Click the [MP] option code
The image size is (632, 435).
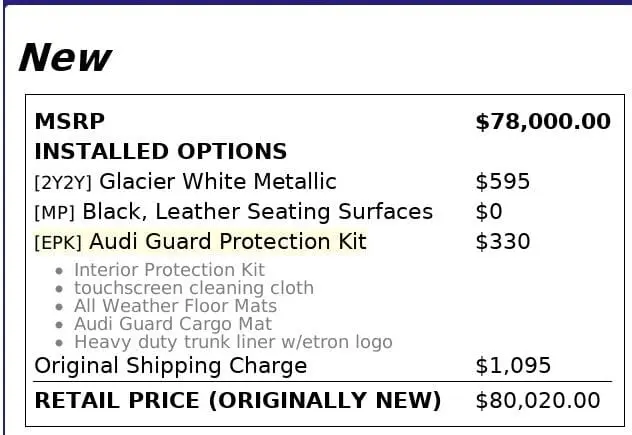(x=54, y=213)
